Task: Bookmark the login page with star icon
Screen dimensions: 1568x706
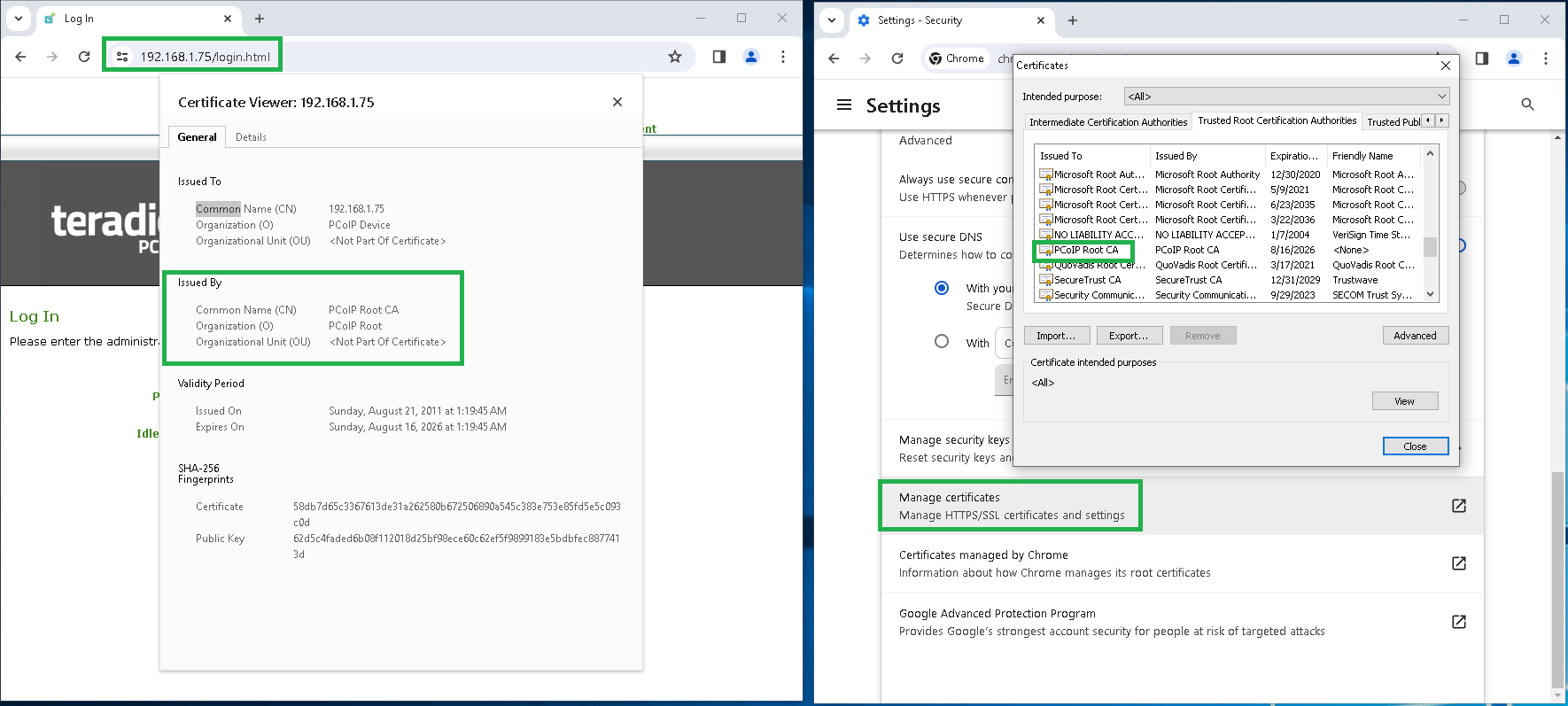Action: pyautogui.click(x=675, y=57)
